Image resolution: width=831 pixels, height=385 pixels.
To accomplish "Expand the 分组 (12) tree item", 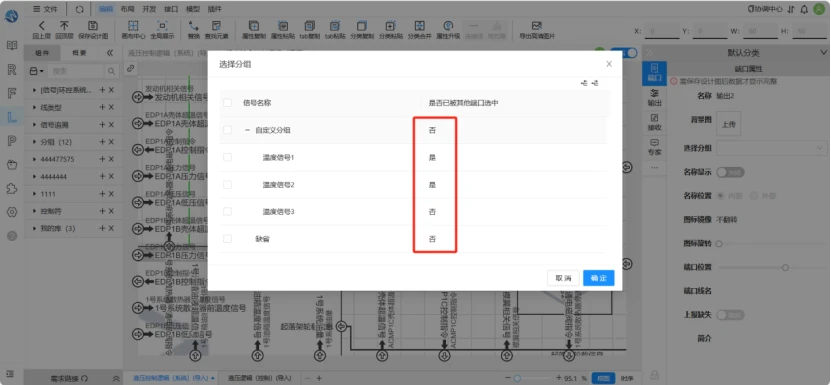I will (34, 142).
